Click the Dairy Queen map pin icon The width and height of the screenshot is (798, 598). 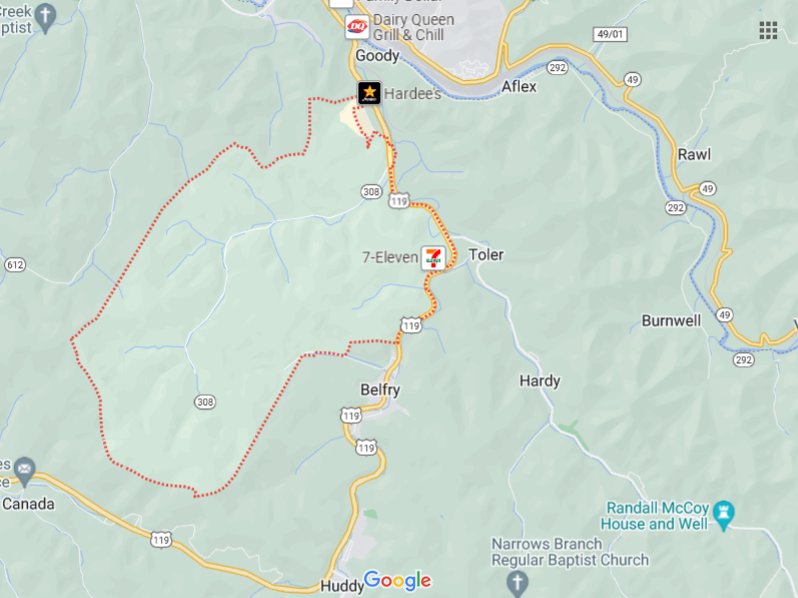pos(357,27)
